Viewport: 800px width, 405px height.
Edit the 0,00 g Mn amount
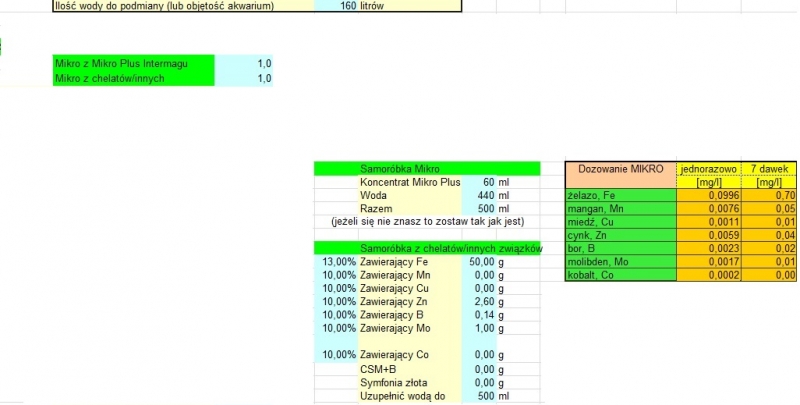coord(479,275)
